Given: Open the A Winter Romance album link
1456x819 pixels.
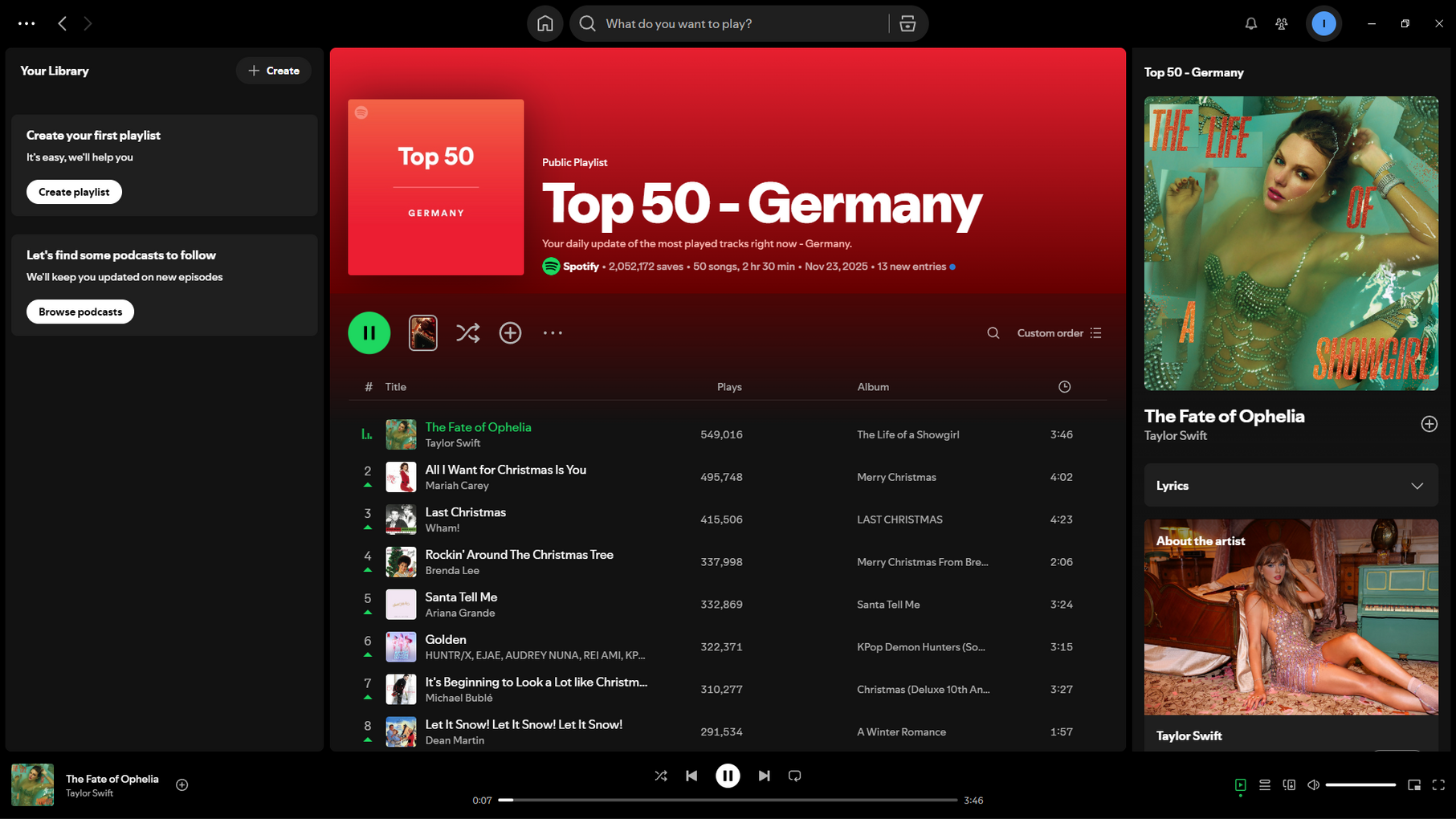Looking at the screenshot, I should pyautogui.click(x=901, y=731).
